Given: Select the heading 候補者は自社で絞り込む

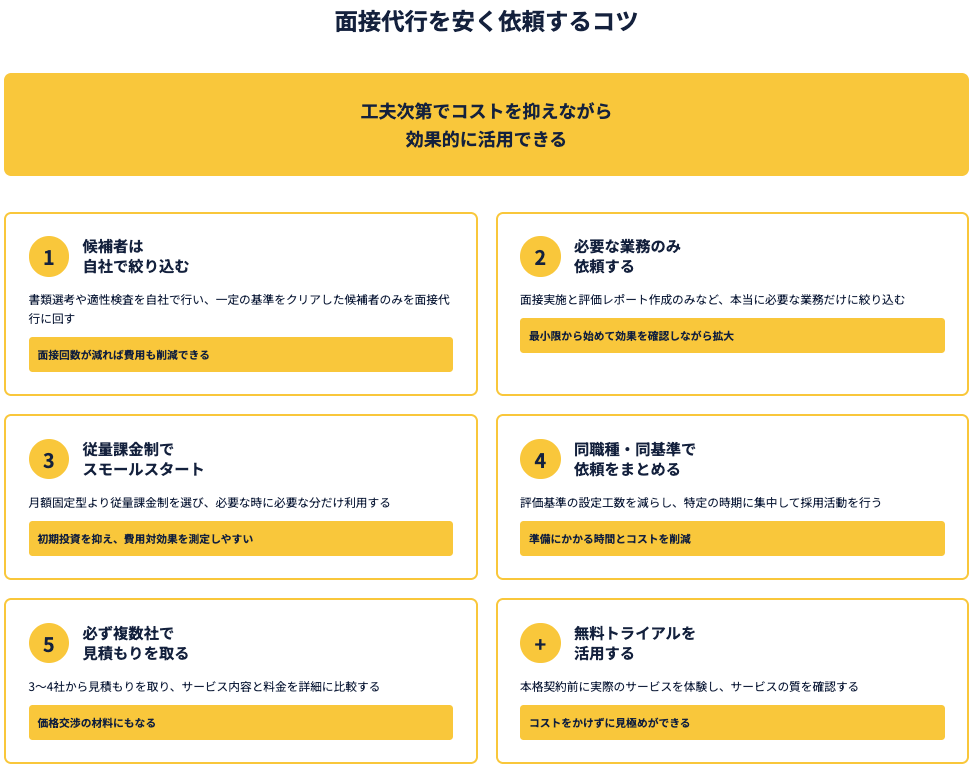Looking at the screenshot, I should (x=135, y=257).
